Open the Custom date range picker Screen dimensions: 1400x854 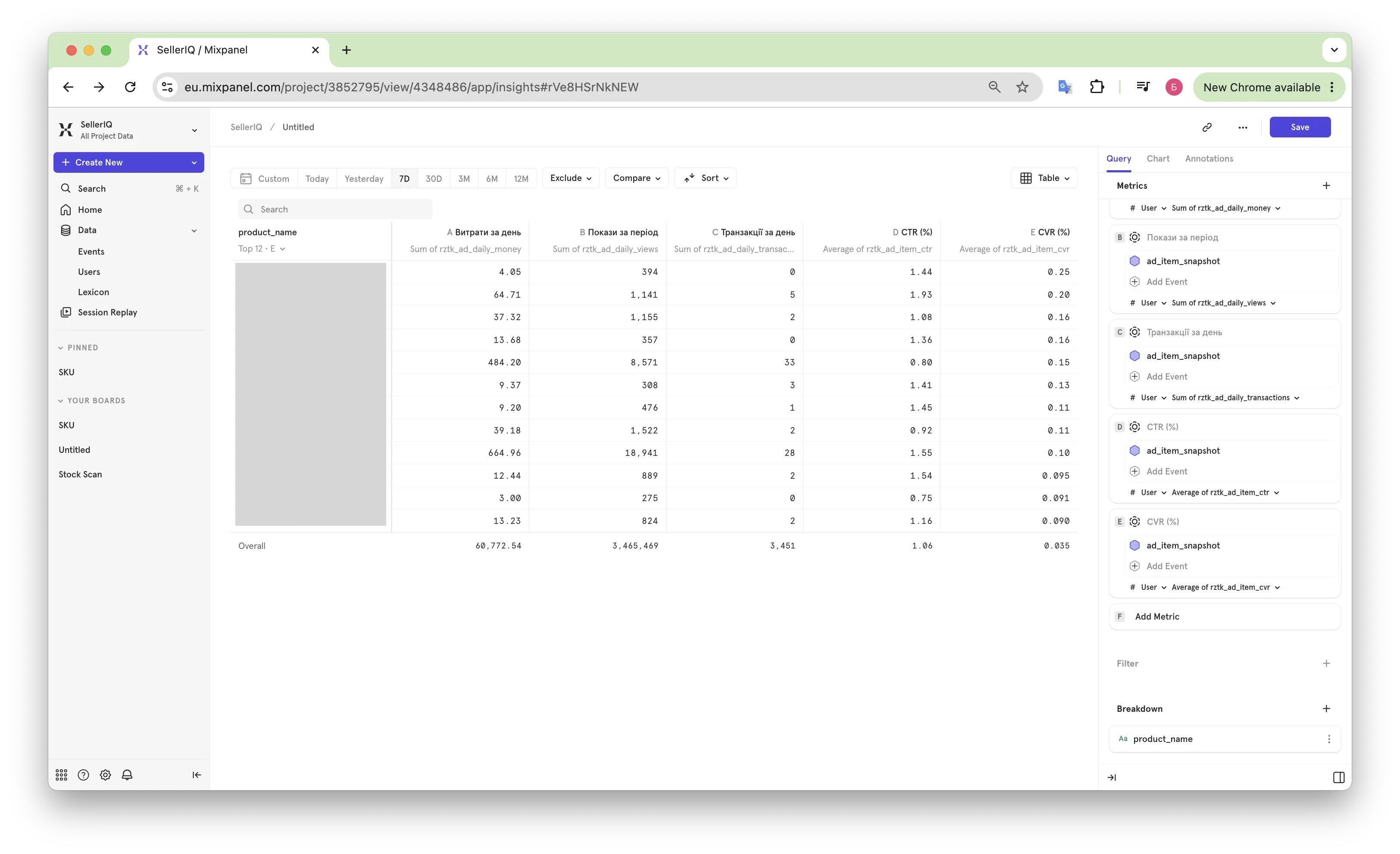[265, 178]
